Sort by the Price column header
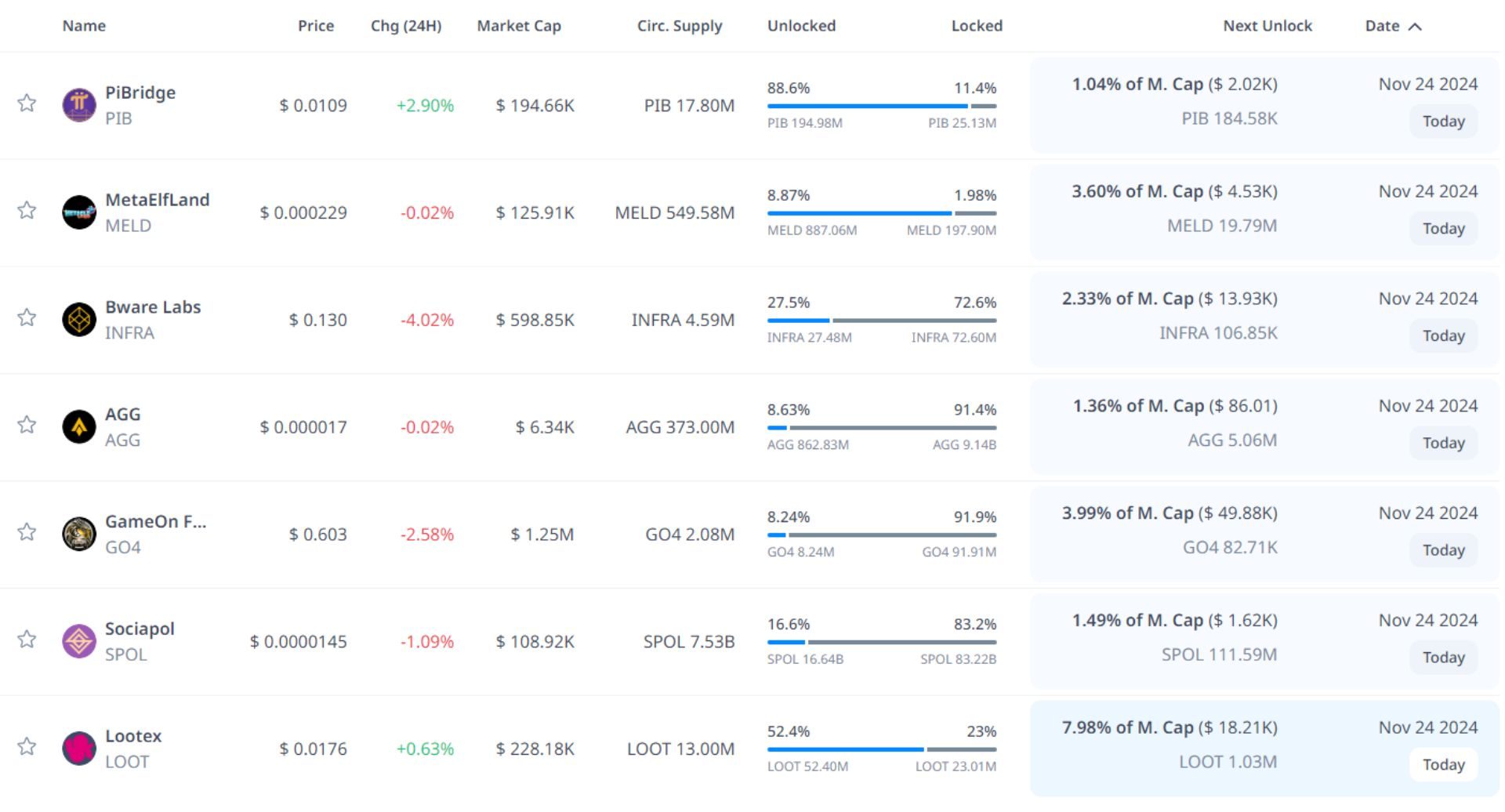 coord(316,26)
